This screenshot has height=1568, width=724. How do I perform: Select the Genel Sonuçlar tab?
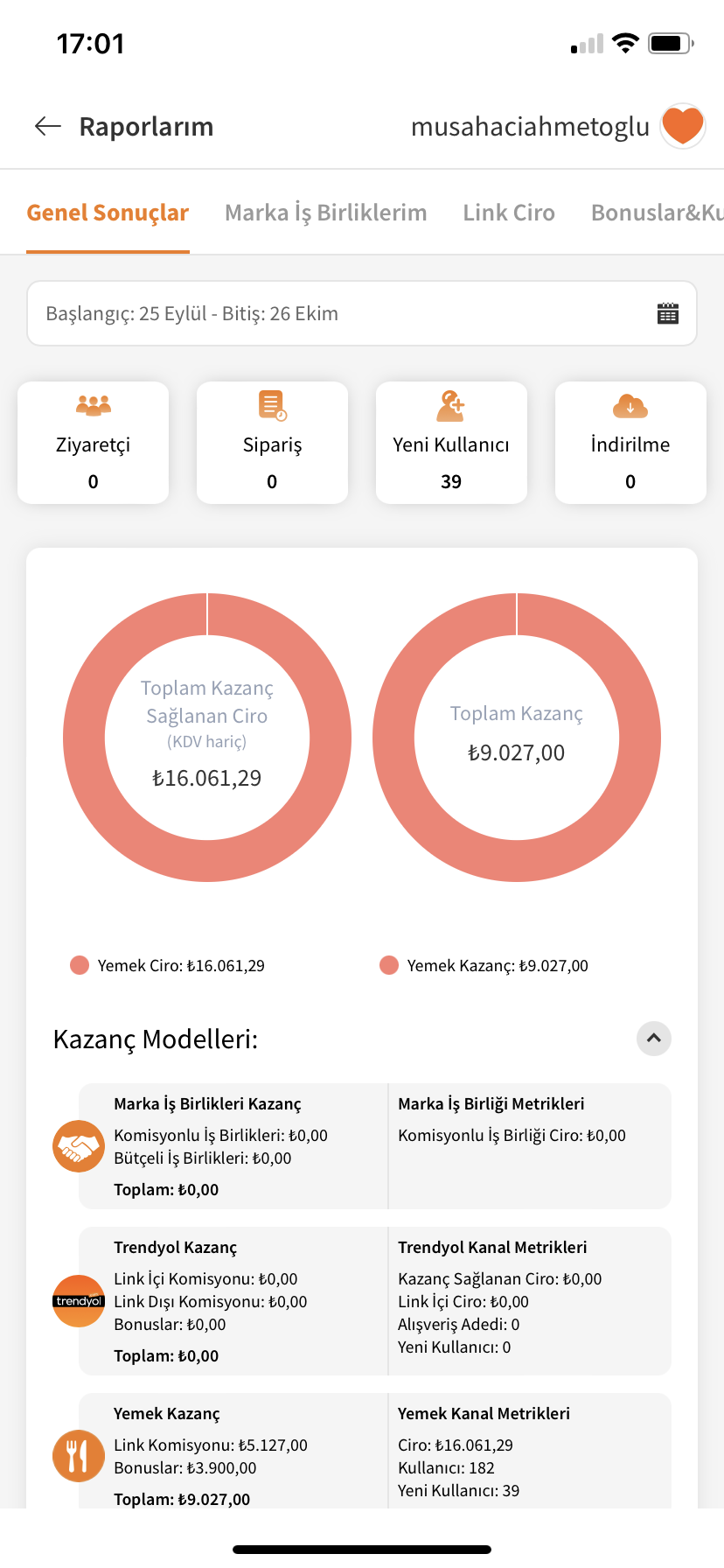pos(108,213)
